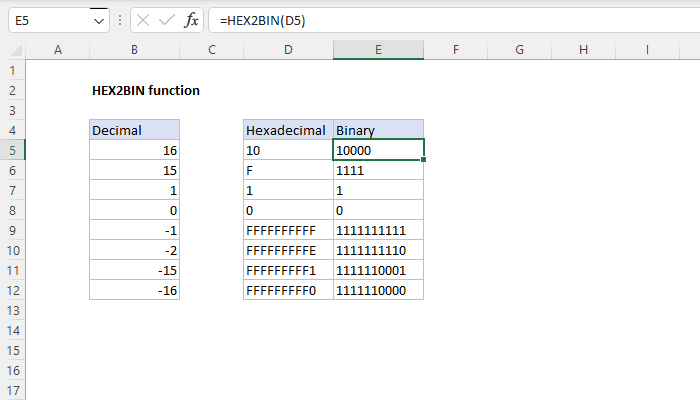This screenshot has width=700, height=400.
Task: Open the Insert Function fx icon
Action: pyautogui.click(x=191, y=20)
